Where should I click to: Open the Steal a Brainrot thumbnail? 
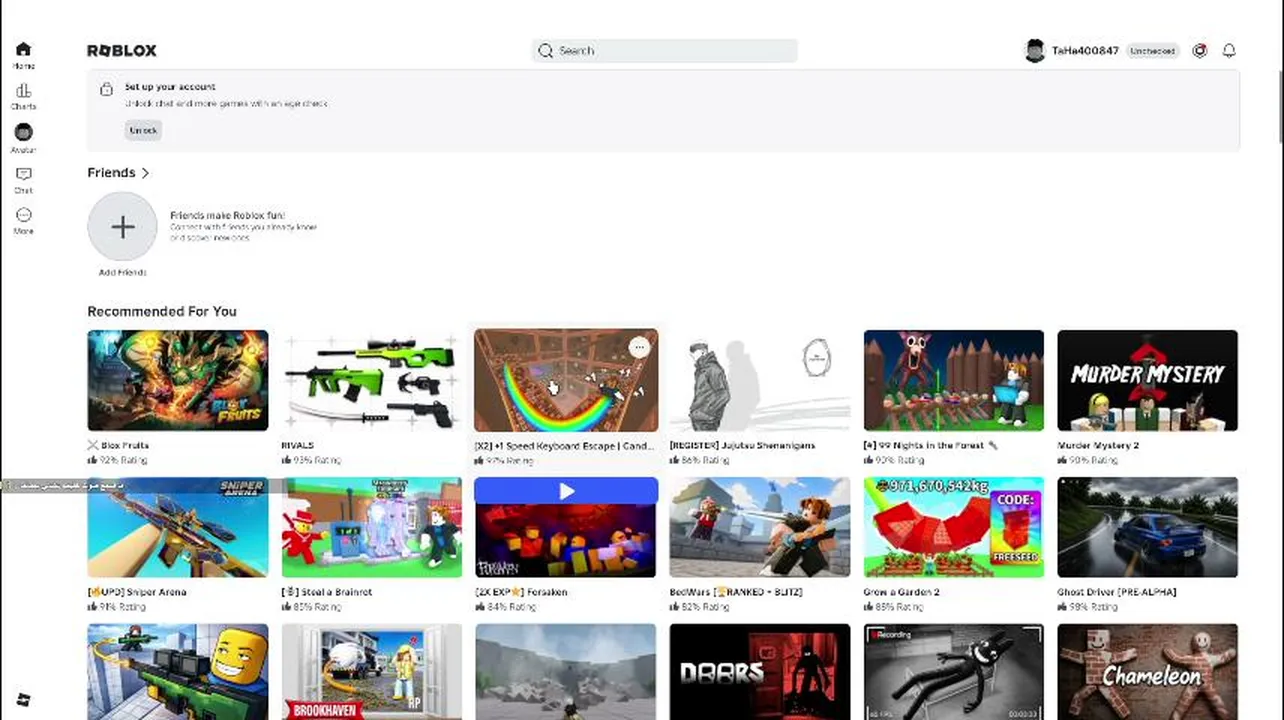(372, 527)
